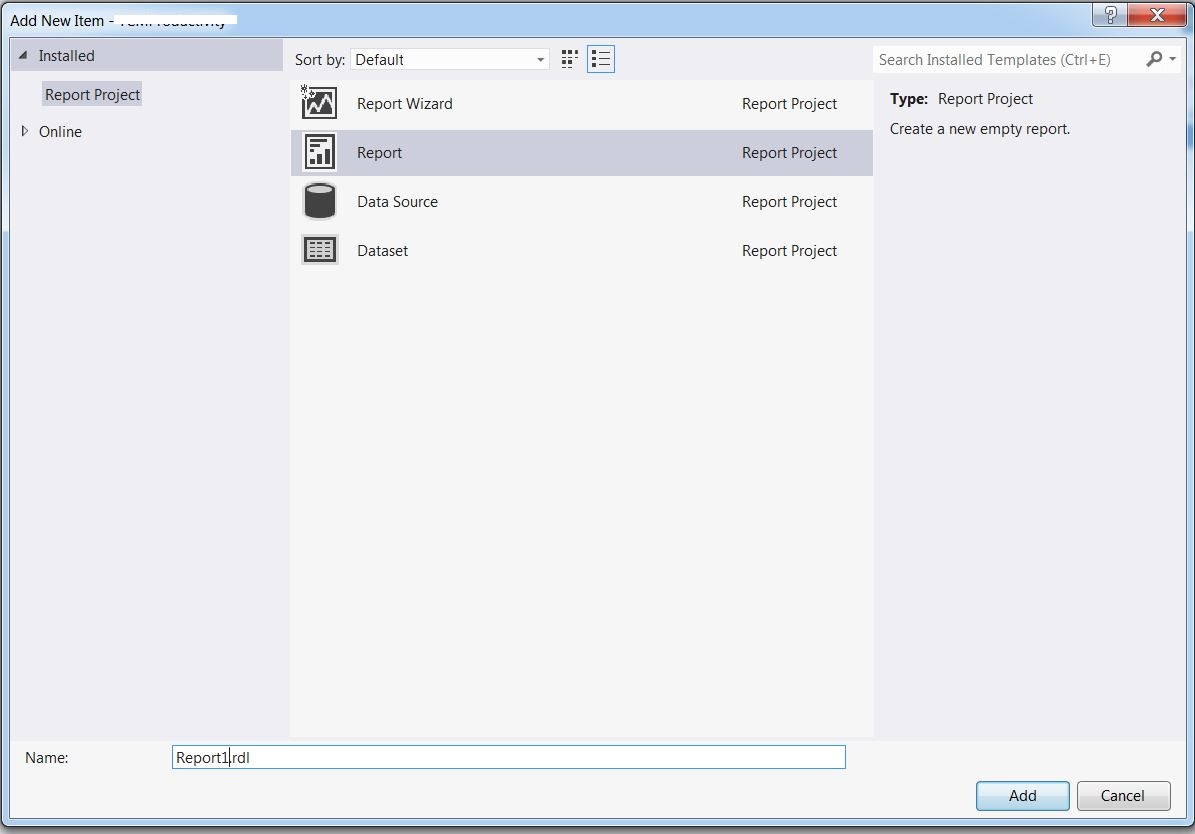Click the Dataset table icon

click(x=319, y=250)
